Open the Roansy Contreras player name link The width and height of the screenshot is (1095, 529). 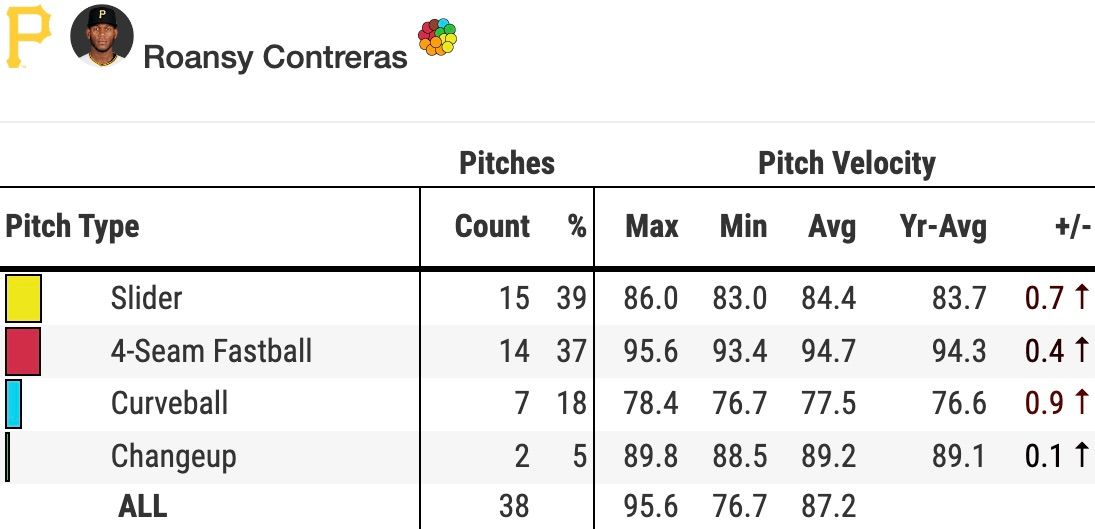point(275,57)
